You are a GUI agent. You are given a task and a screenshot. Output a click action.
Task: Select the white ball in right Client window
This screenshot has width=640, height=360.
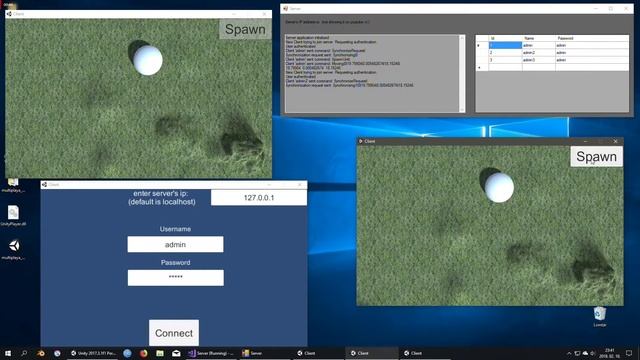(499, 188)
